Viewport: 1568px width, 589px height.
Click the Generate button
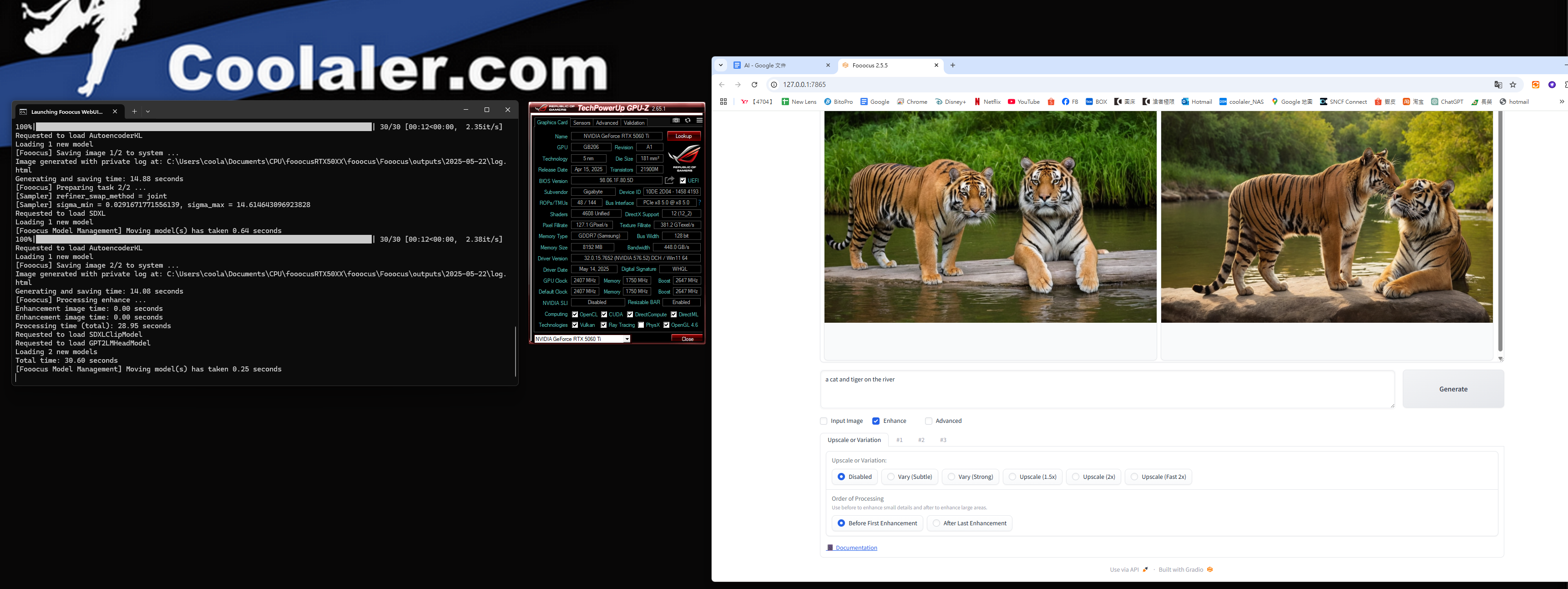tap(1453, 389)
